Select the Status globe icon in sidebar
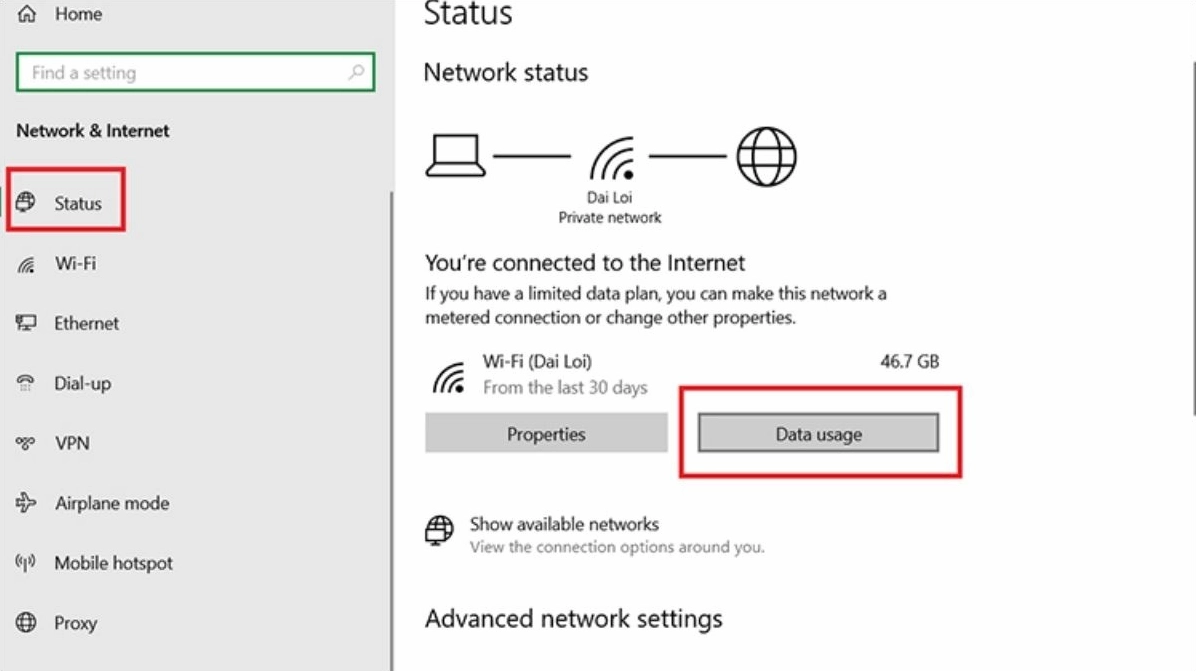The width and height of the screenshot is (1196, 671). pyautogui.click(x=27, y=202)
